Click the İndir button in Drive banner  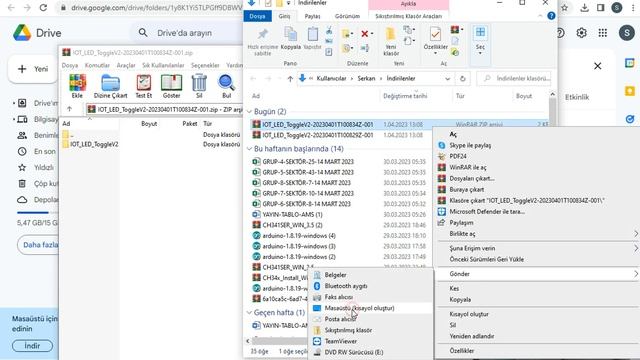coord(32,346)
